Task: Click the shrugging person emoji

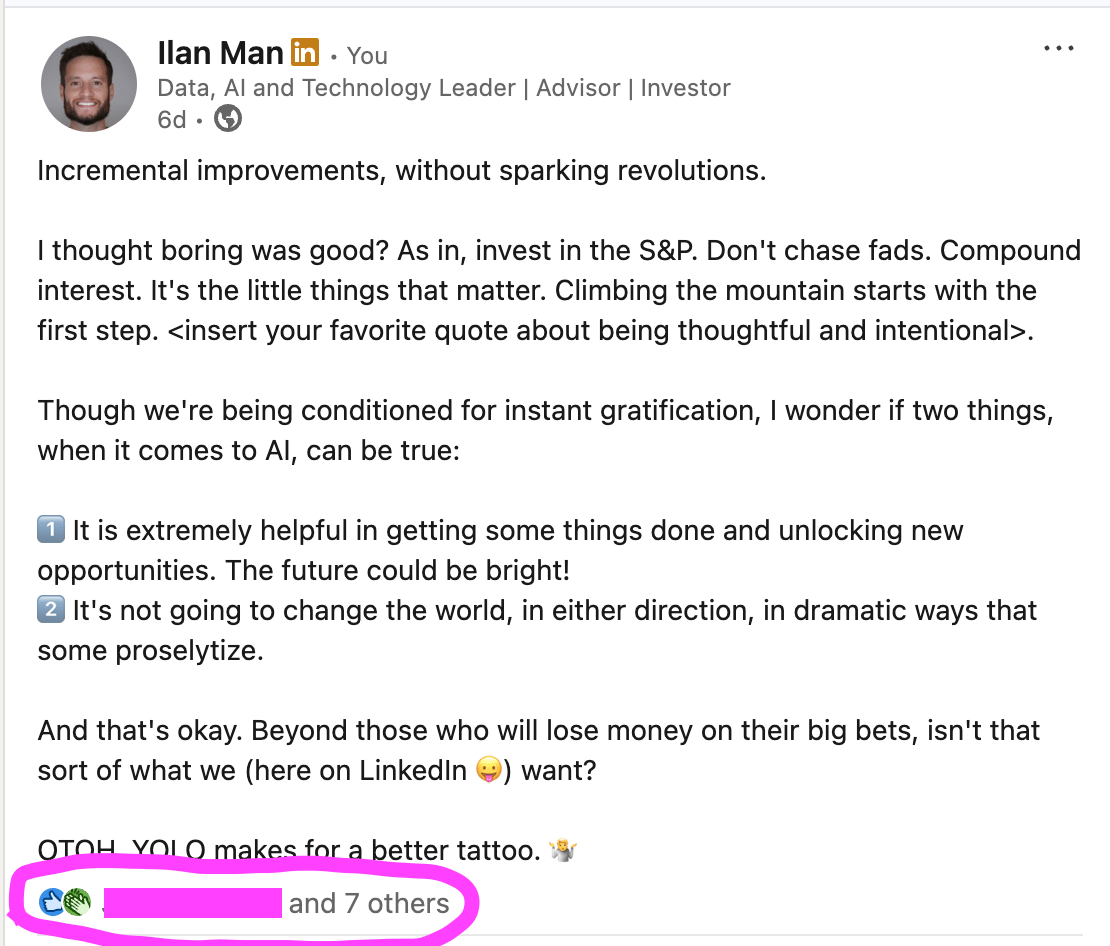Action: click(x=563, y=849)
